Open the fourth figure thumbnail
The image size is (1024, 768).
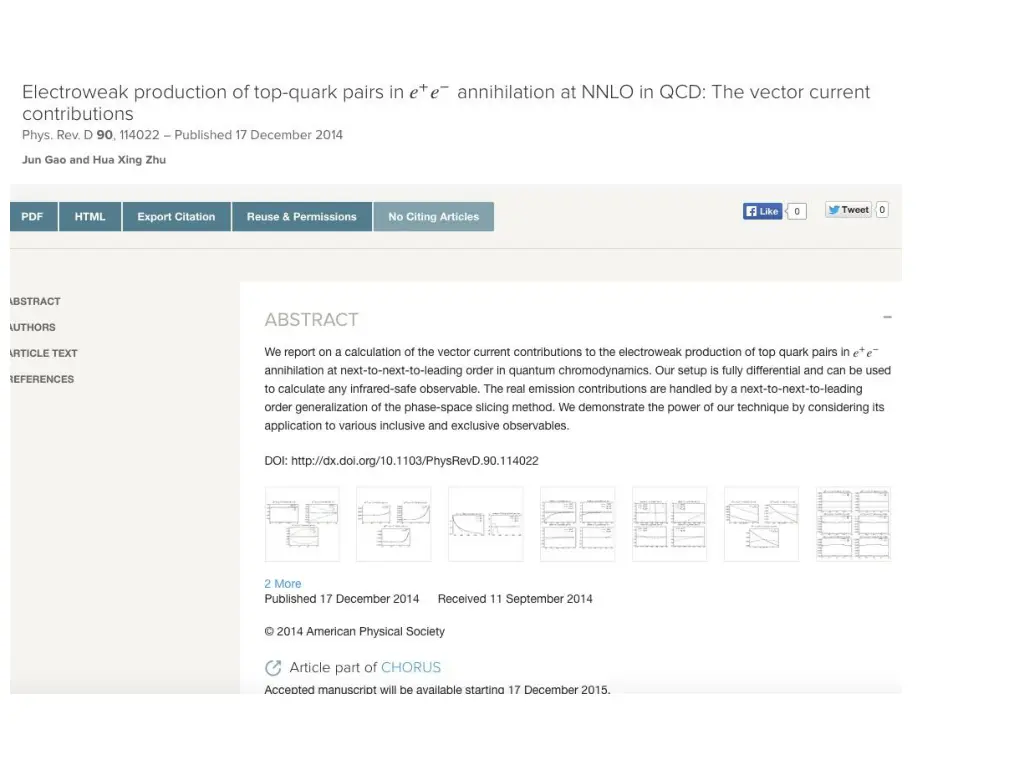coord(577,524)
